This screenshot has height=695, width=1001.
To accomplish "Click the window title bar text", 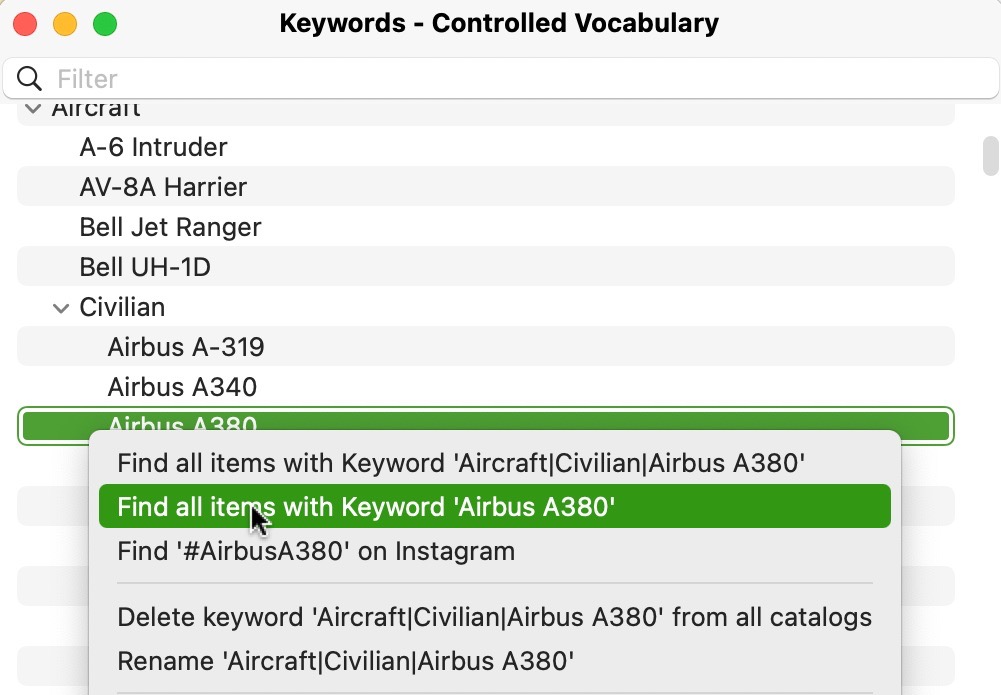I will (x=500, y=23).
